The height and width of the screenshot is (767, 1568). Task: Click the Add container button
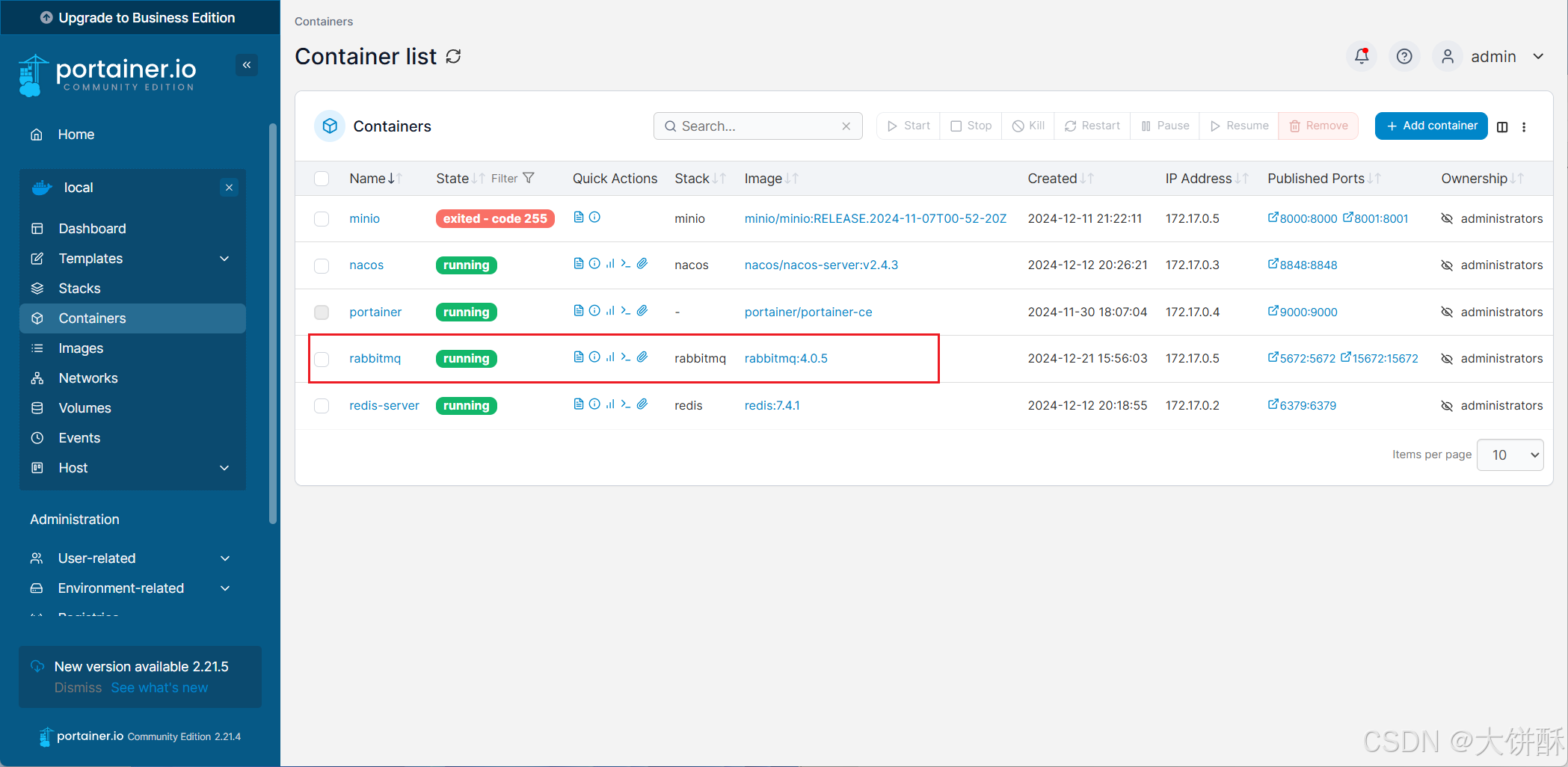click(x=1431, y=126)
